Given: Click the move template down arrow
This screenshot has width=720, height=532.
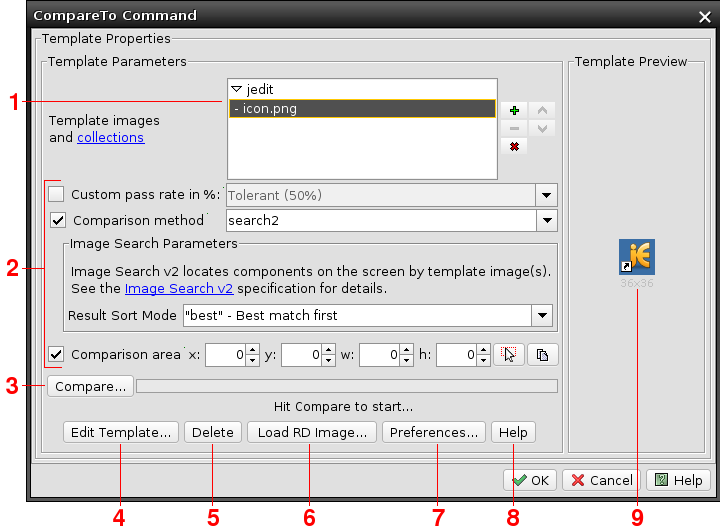Looking at the screenshot, I should 542,128.
